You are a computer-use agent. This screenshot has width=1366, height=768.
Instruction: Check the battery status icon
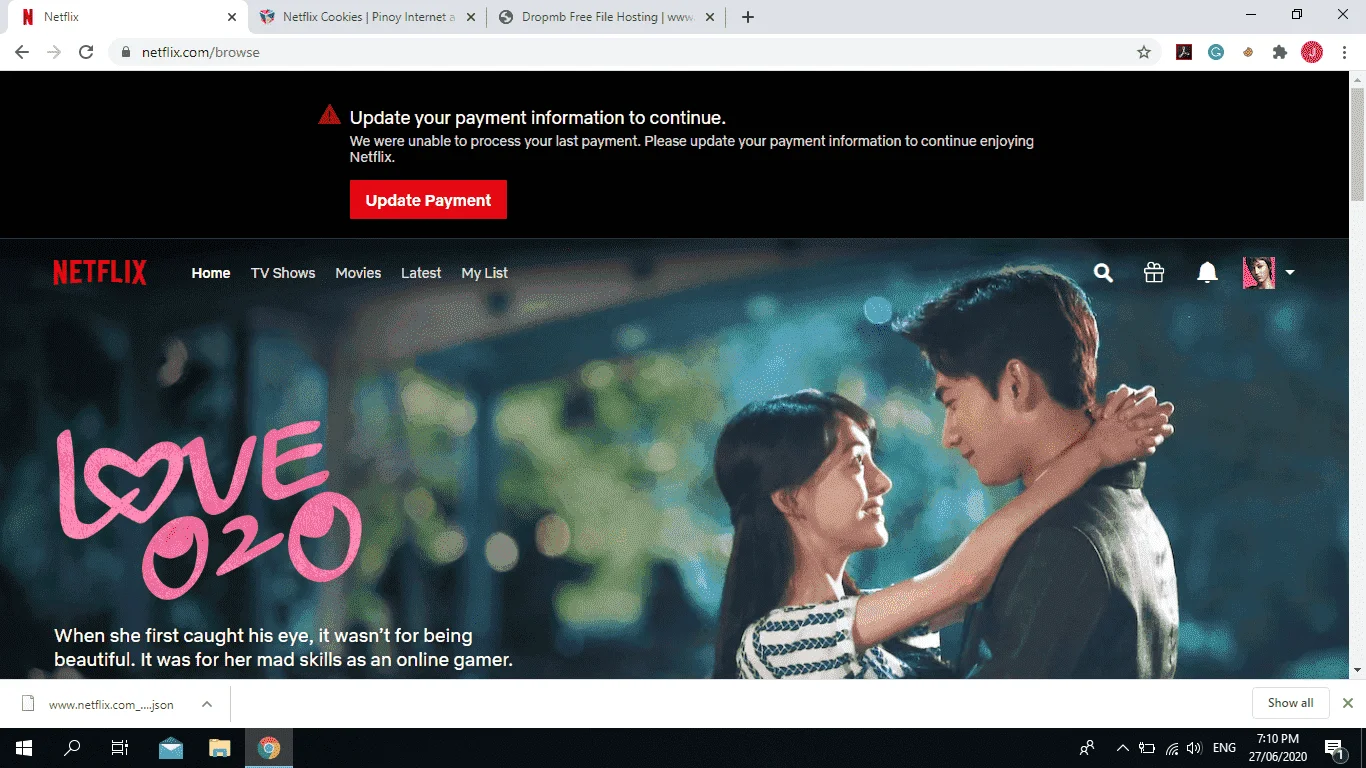[1147, 748]
